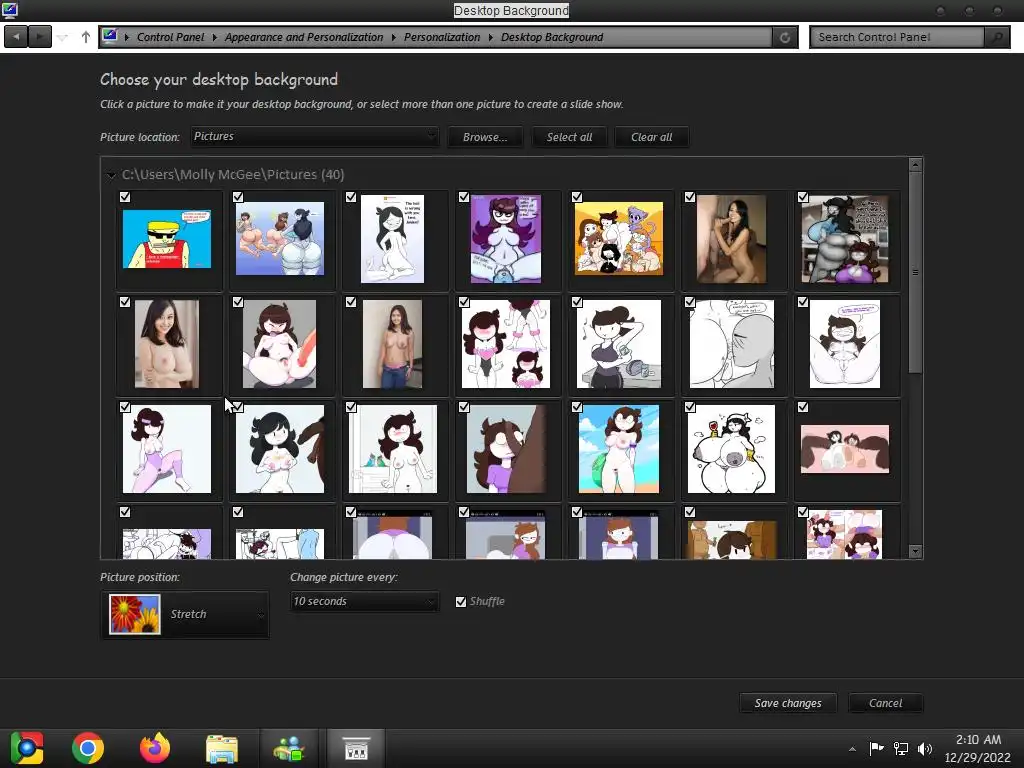Click the picture list scroll down arrow

click(x=916, y=552)
